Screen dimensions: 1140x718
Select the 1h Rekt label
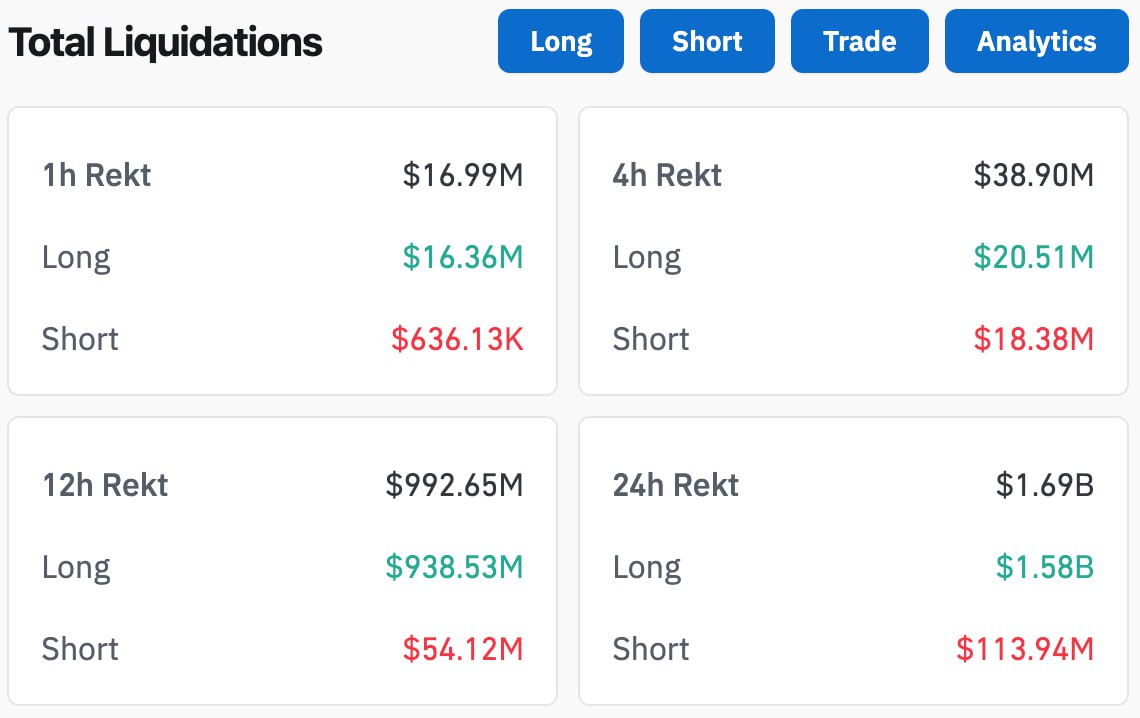pos(96,176)
